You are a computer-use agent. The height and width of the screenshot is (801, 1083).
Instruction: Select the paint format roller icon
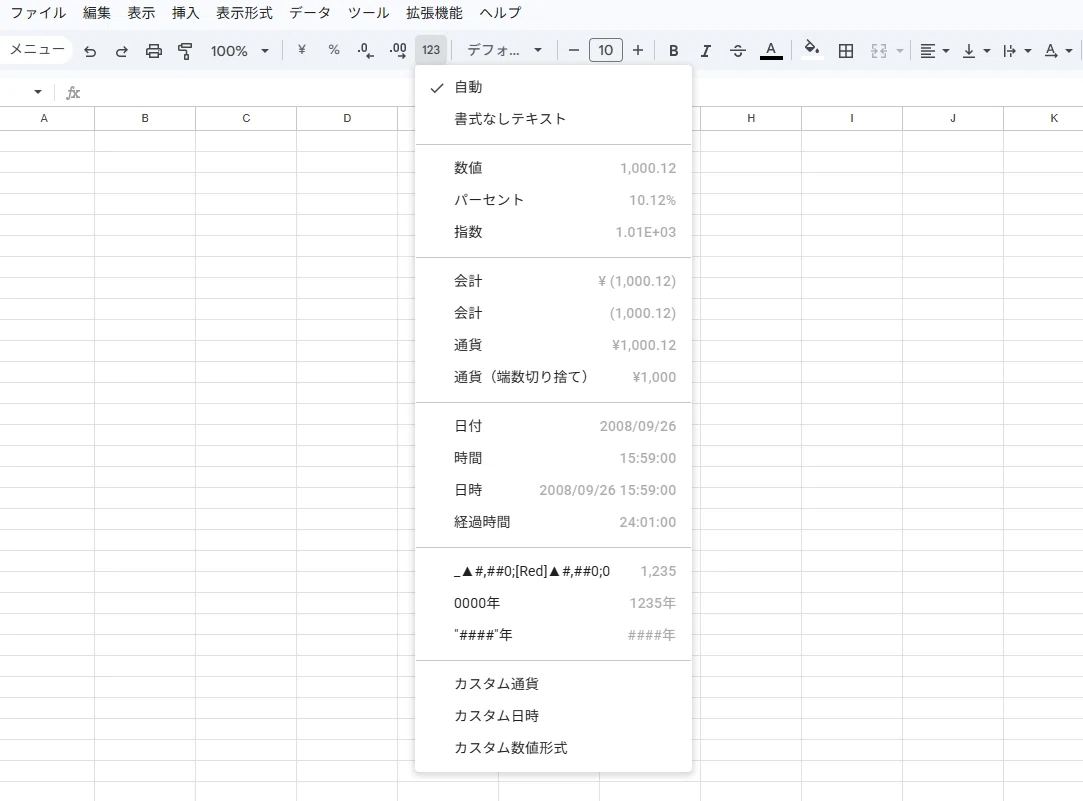tap(185, 50)
